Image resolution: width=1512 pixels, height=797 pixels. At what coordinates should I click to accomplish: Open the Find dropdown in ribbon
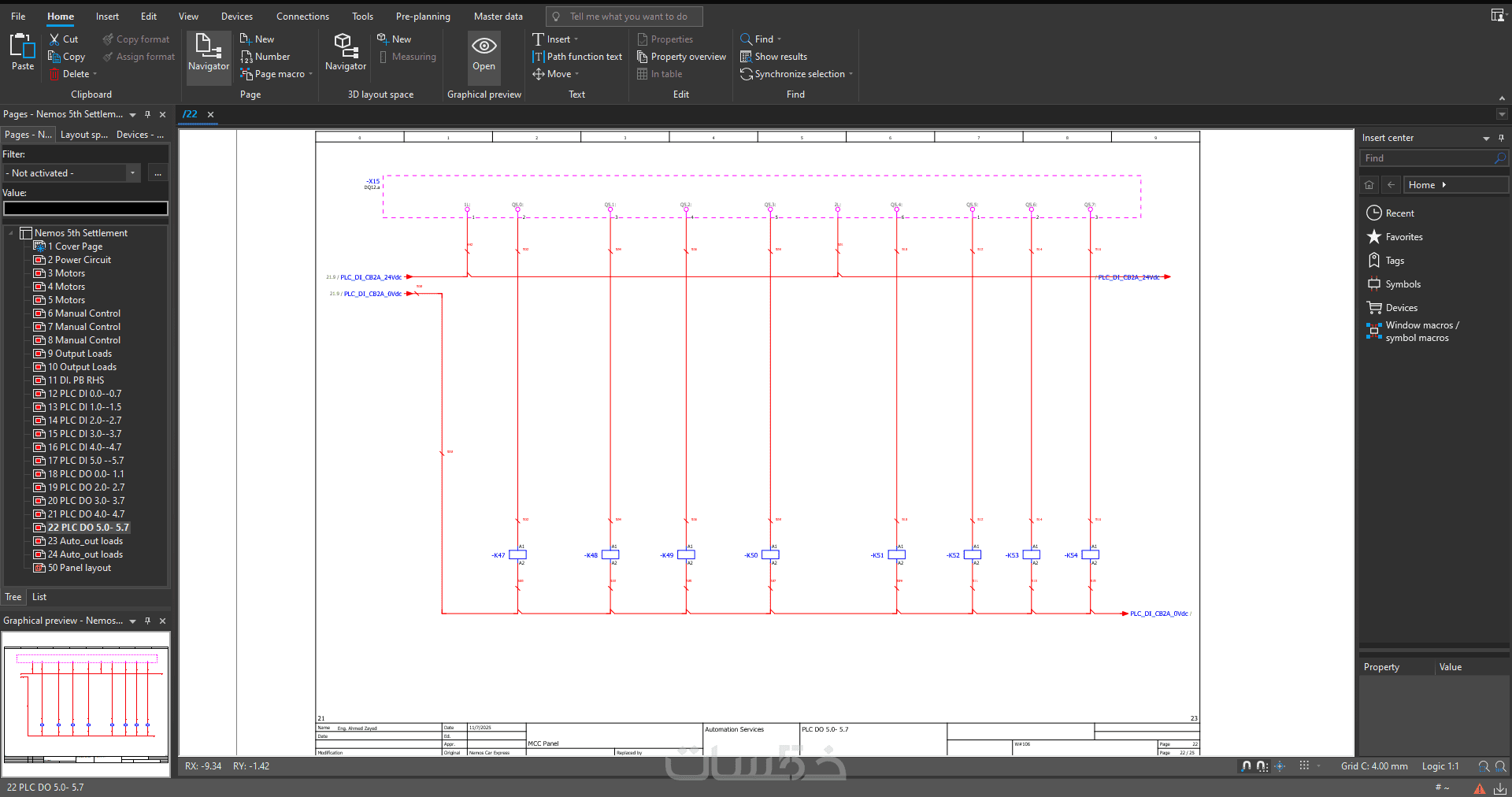(779, 39)
